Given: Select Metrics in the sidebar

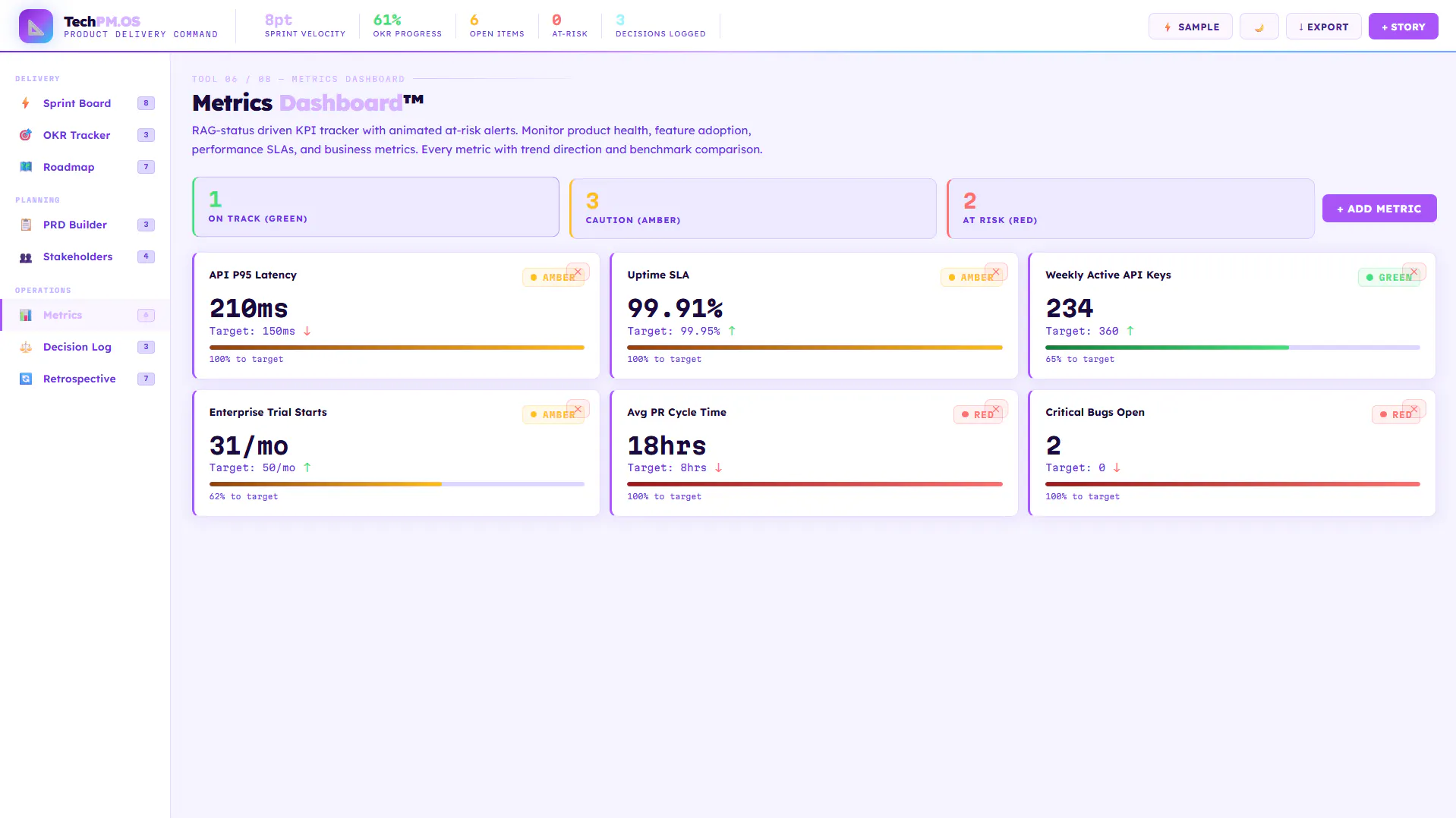Looking at the screenshot, I should pyautogui.click(x=85, y=315).
